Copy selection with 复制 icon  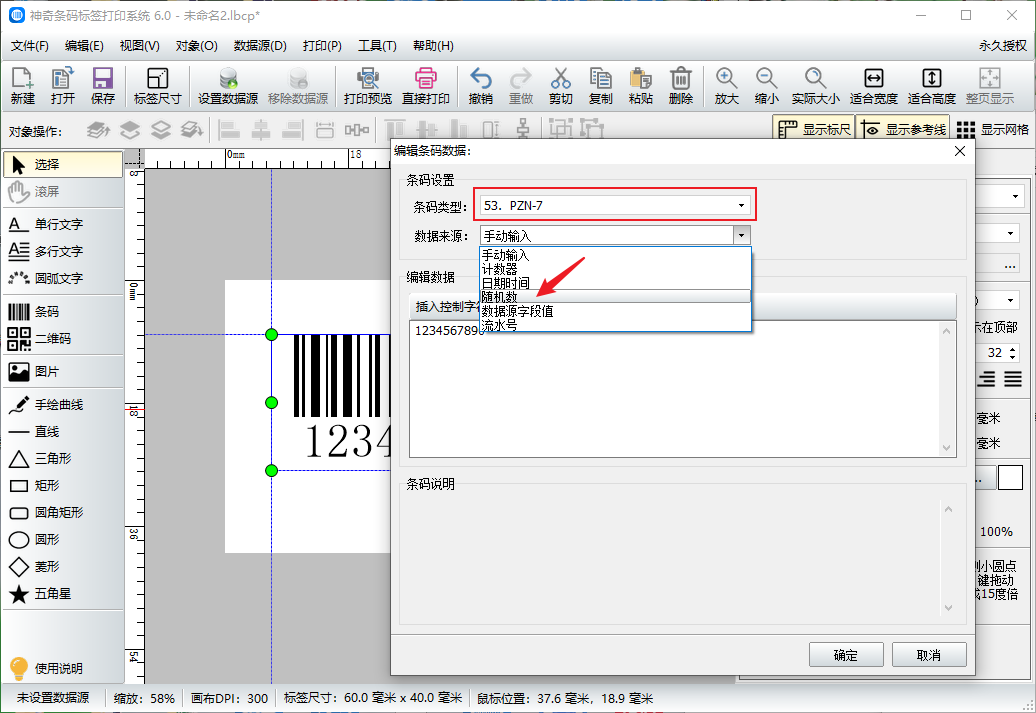tap(601, 86)
